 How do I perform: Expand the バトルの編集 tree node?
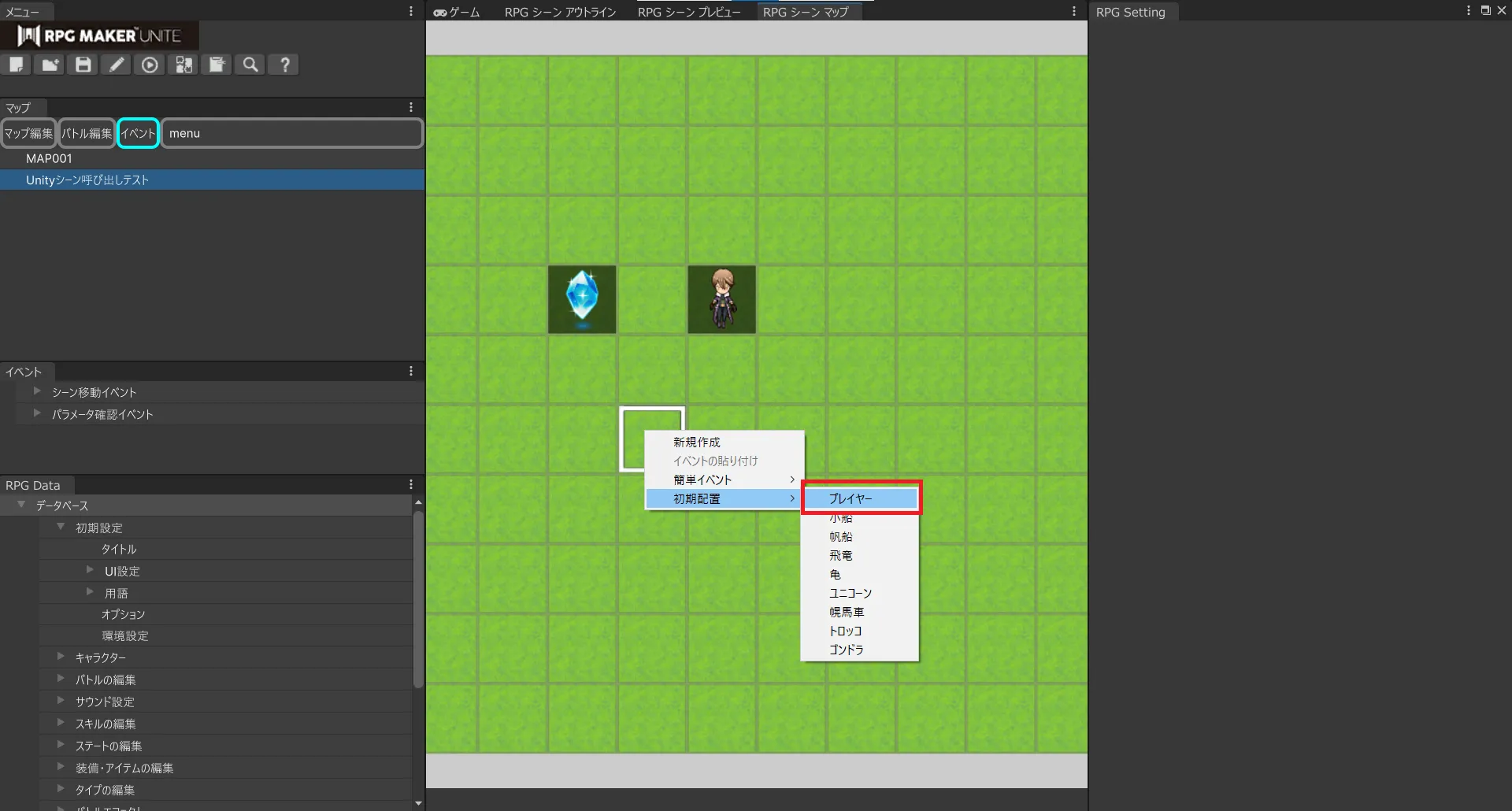61,679
